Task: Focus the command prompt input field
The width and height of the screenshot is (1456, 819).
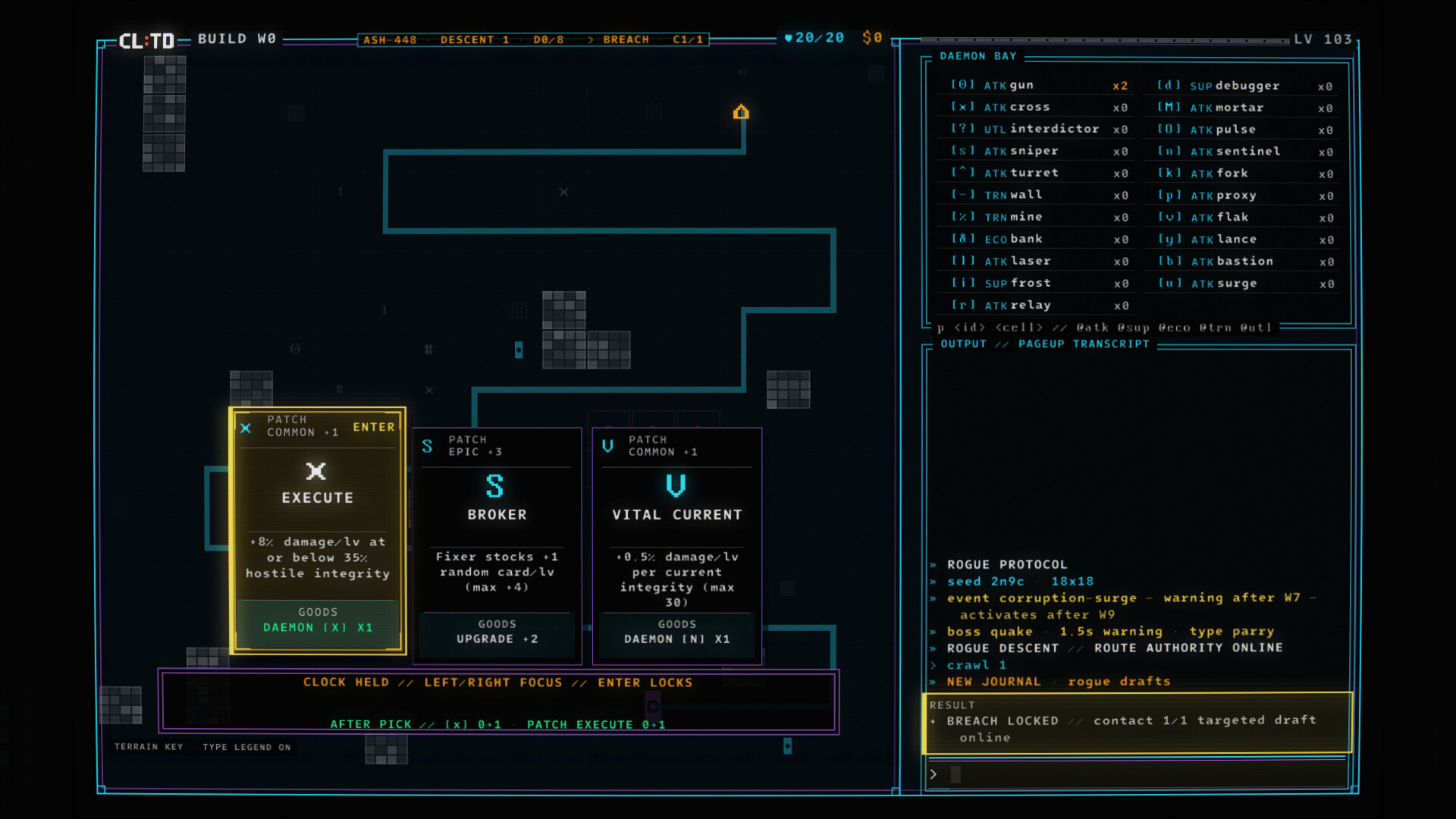Action: 1137,774
